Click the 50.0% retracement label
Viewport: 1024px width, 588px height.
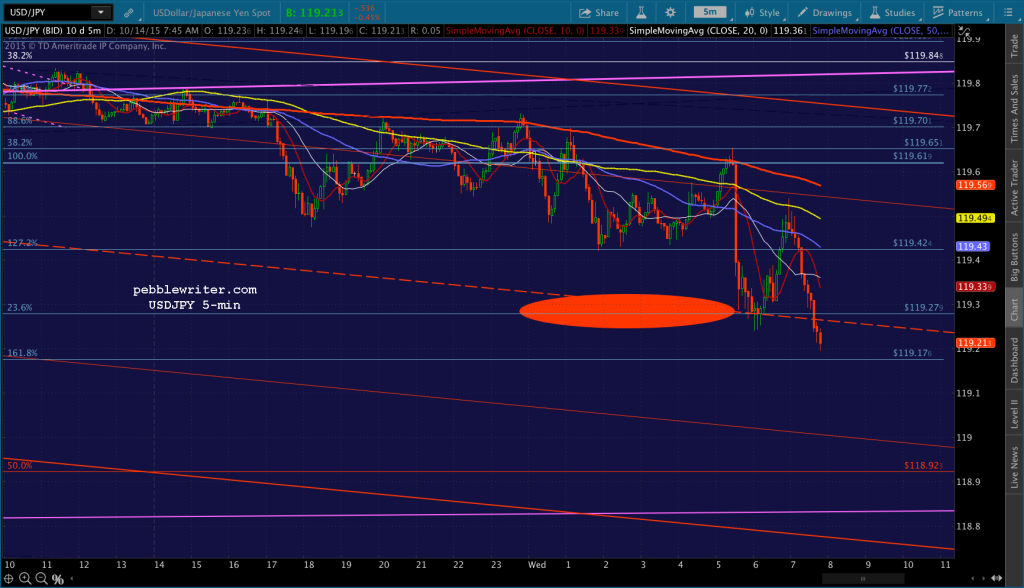20,466
